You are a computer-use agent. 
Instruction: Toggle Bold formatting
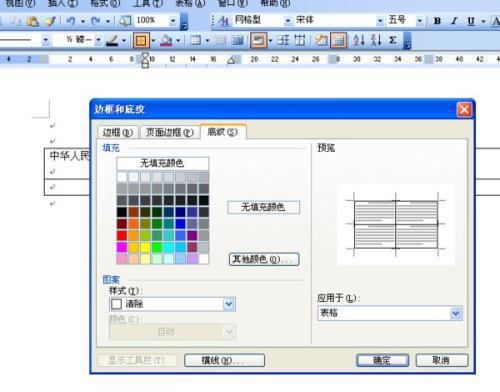(x=437, y=21)
